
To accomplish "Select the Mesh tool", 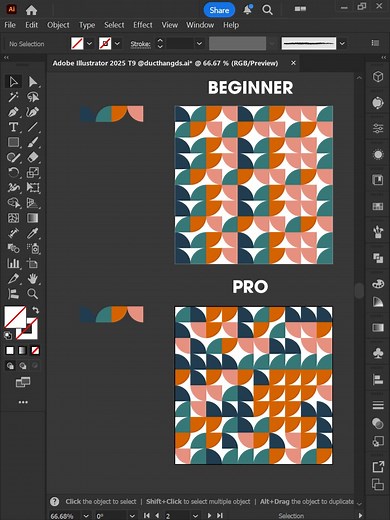I will [13, 218].
